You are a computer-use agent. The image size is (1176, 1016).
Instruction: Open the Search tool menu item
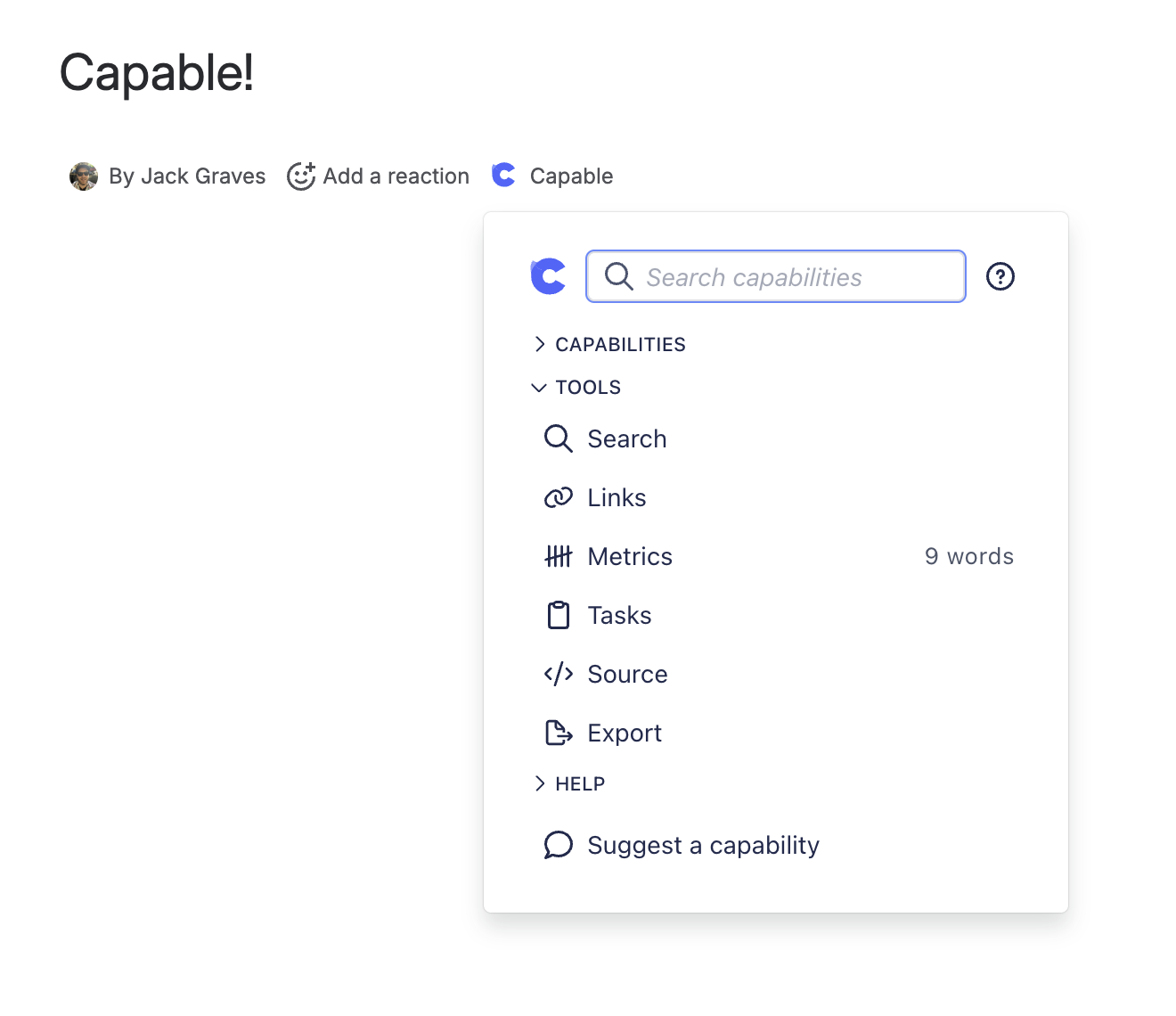click(x=626, y=438)
